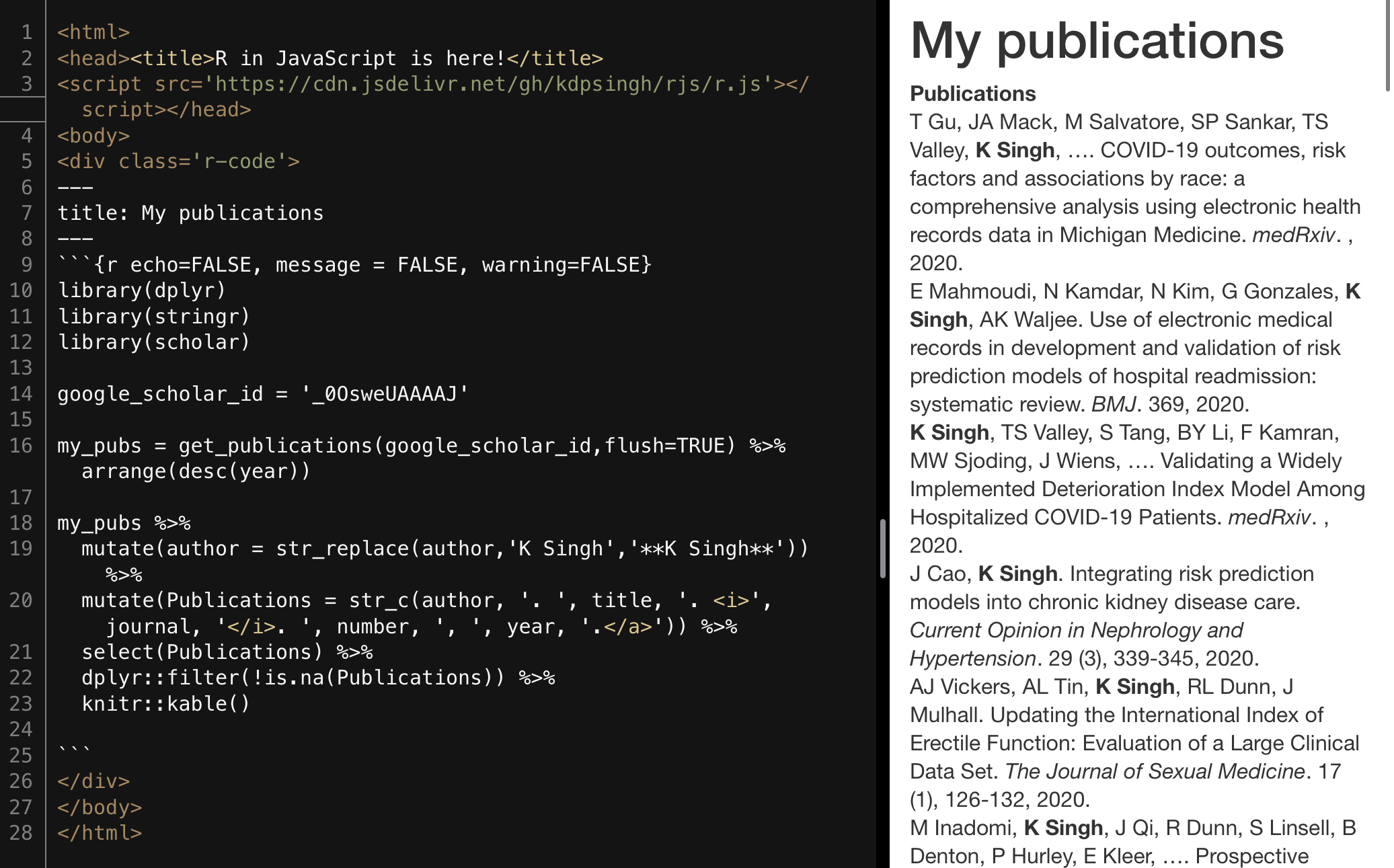Viewport: 1394px width, 868px height.
Task: Place cursor on 'library(scholar)' line
Action: point(154,342)
